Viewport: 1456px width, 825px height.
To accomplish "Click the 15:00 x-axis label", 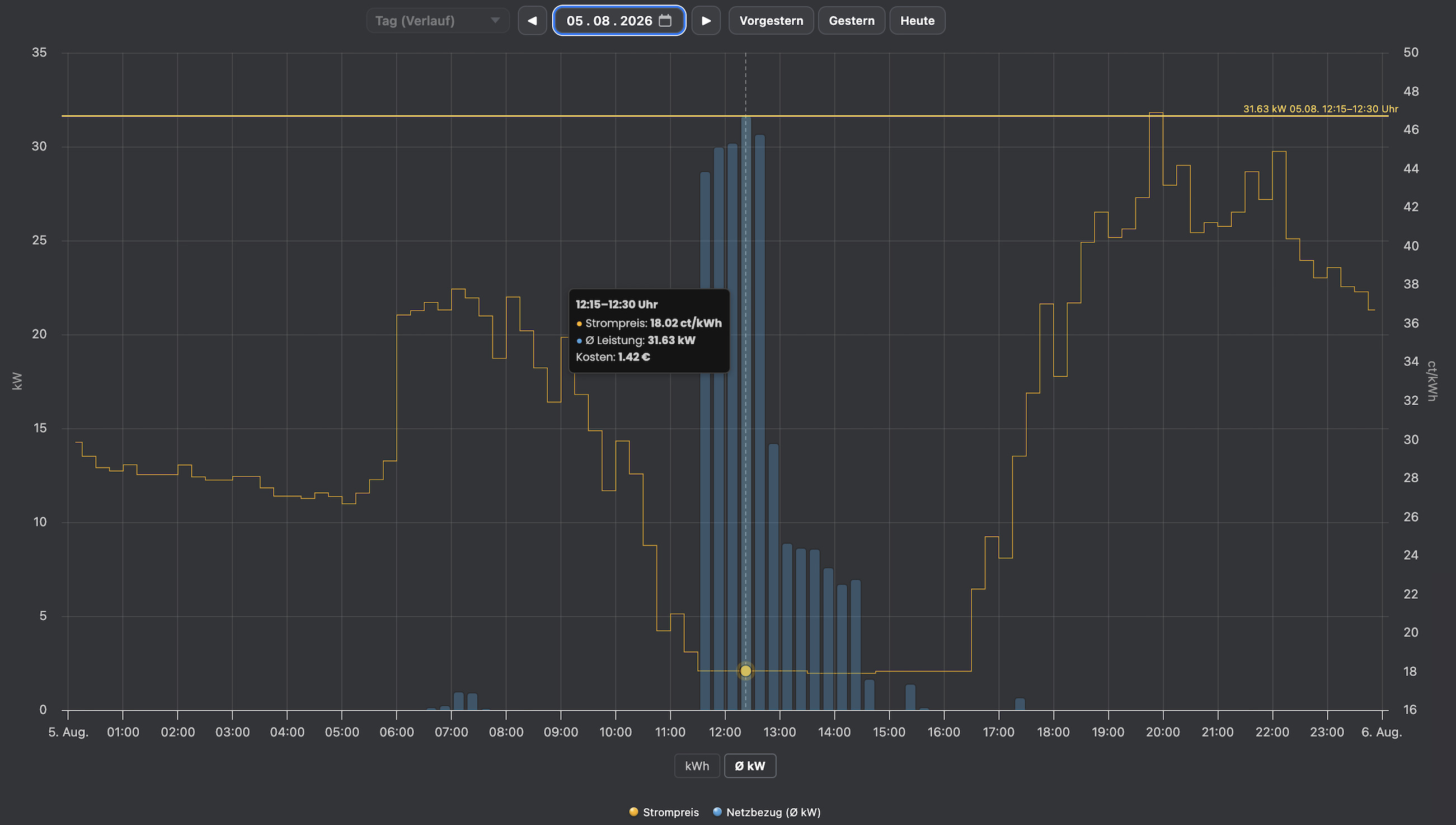I will coord(889,732).
